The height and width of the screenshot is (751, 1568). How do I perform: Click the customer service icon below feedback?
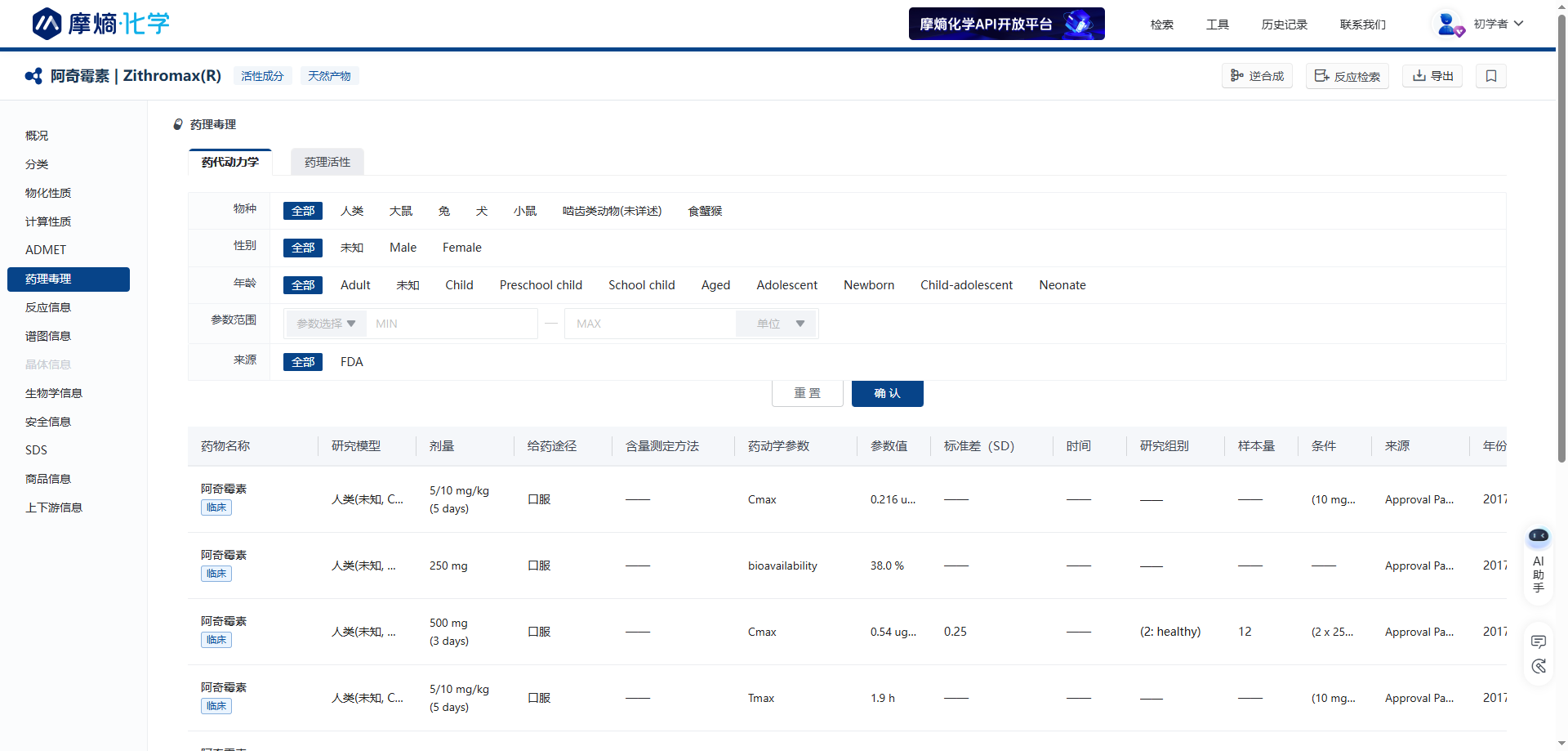tap(1539, 666)
